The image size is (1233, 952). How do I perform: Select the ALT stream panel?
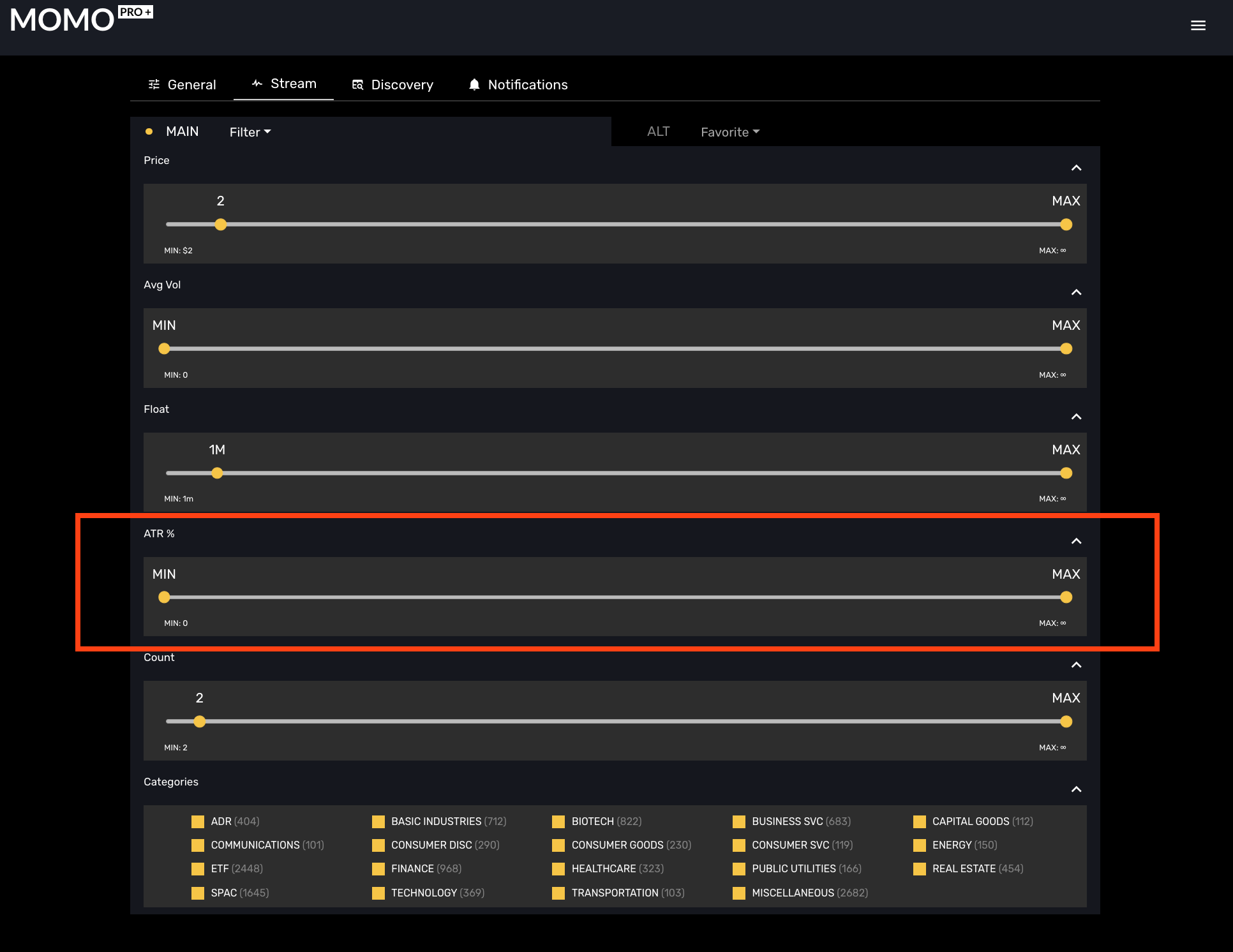[x=658, y=131]
